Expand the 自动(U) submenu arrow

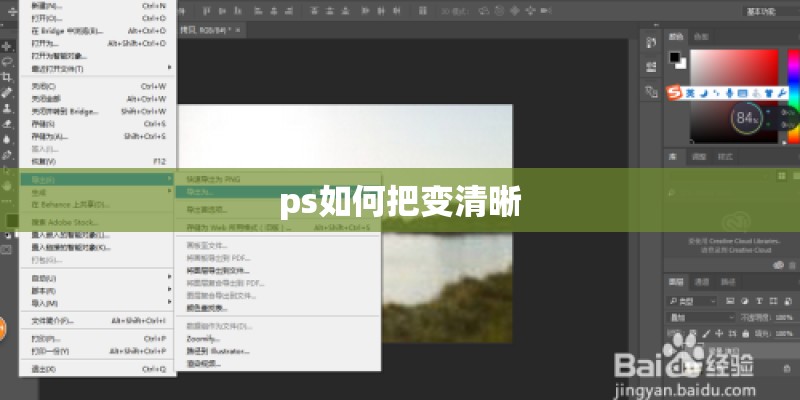pos(169,277)
